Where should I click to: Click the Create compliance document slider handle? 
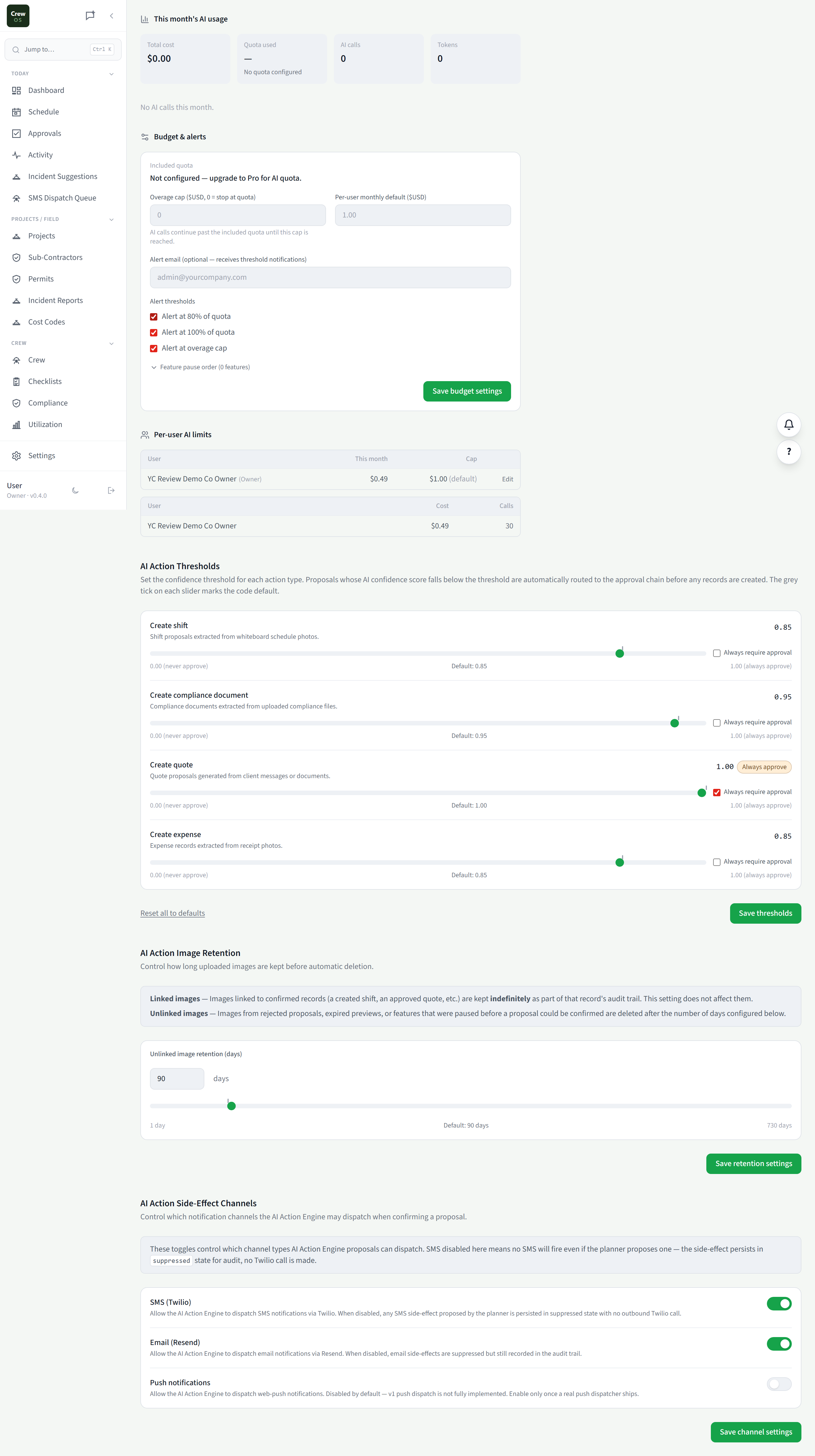pos(674,723)
